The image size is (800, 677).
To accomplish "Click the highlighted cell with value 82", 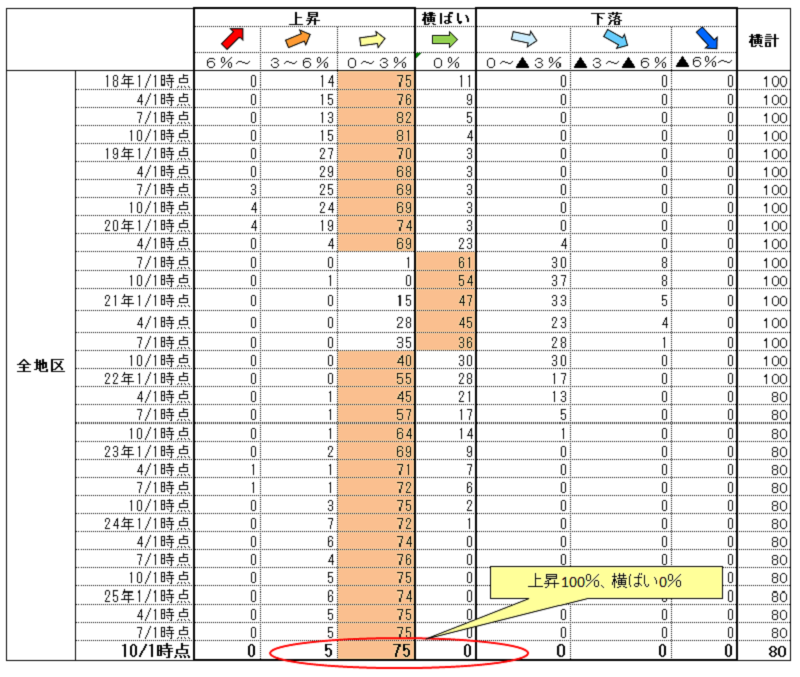I will click(x=376, y=117).
